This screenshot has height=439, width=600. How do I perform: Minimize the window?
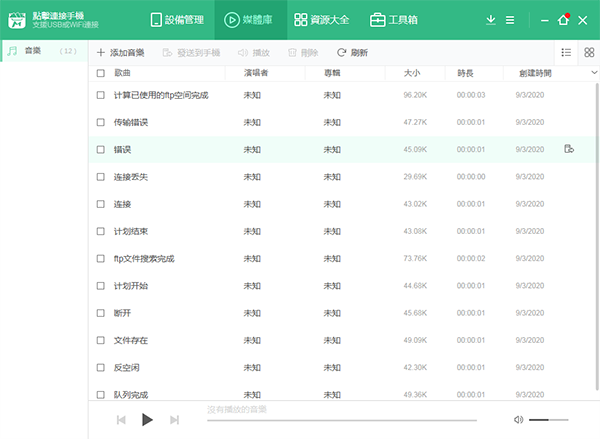545,20
